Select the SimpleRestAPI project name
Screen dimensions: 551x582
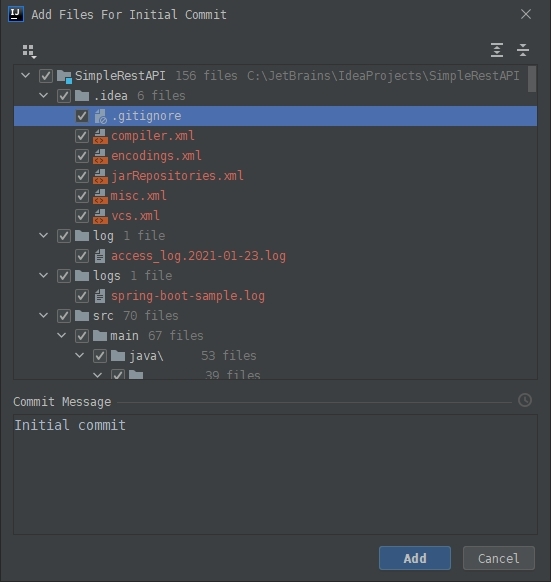(x=120, y=76)
